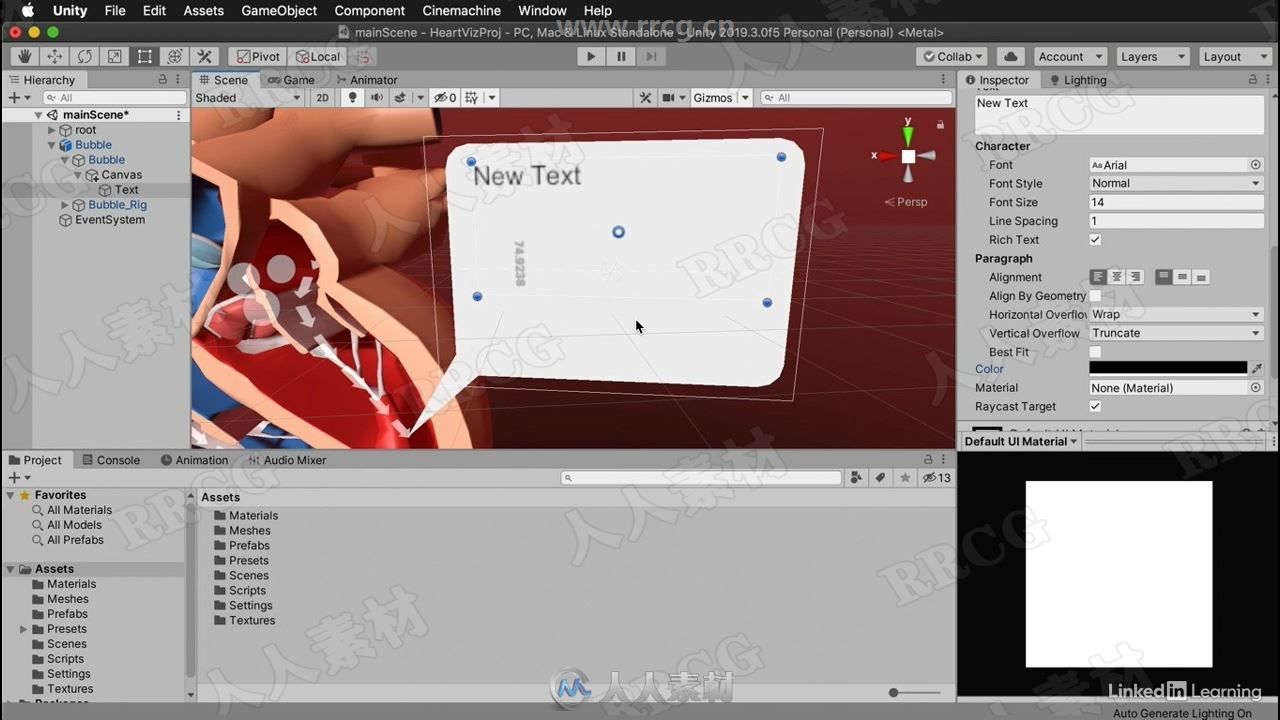Toggle scene lighting bulb icon
Image resolution: width=1280 pixels, height=720 pixels.
pos(351,98)
